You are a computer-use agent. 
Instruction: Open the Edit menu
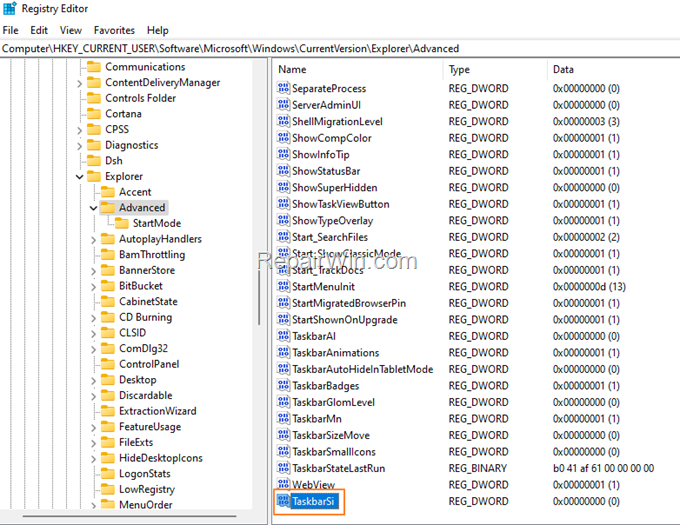click(39, 30)
